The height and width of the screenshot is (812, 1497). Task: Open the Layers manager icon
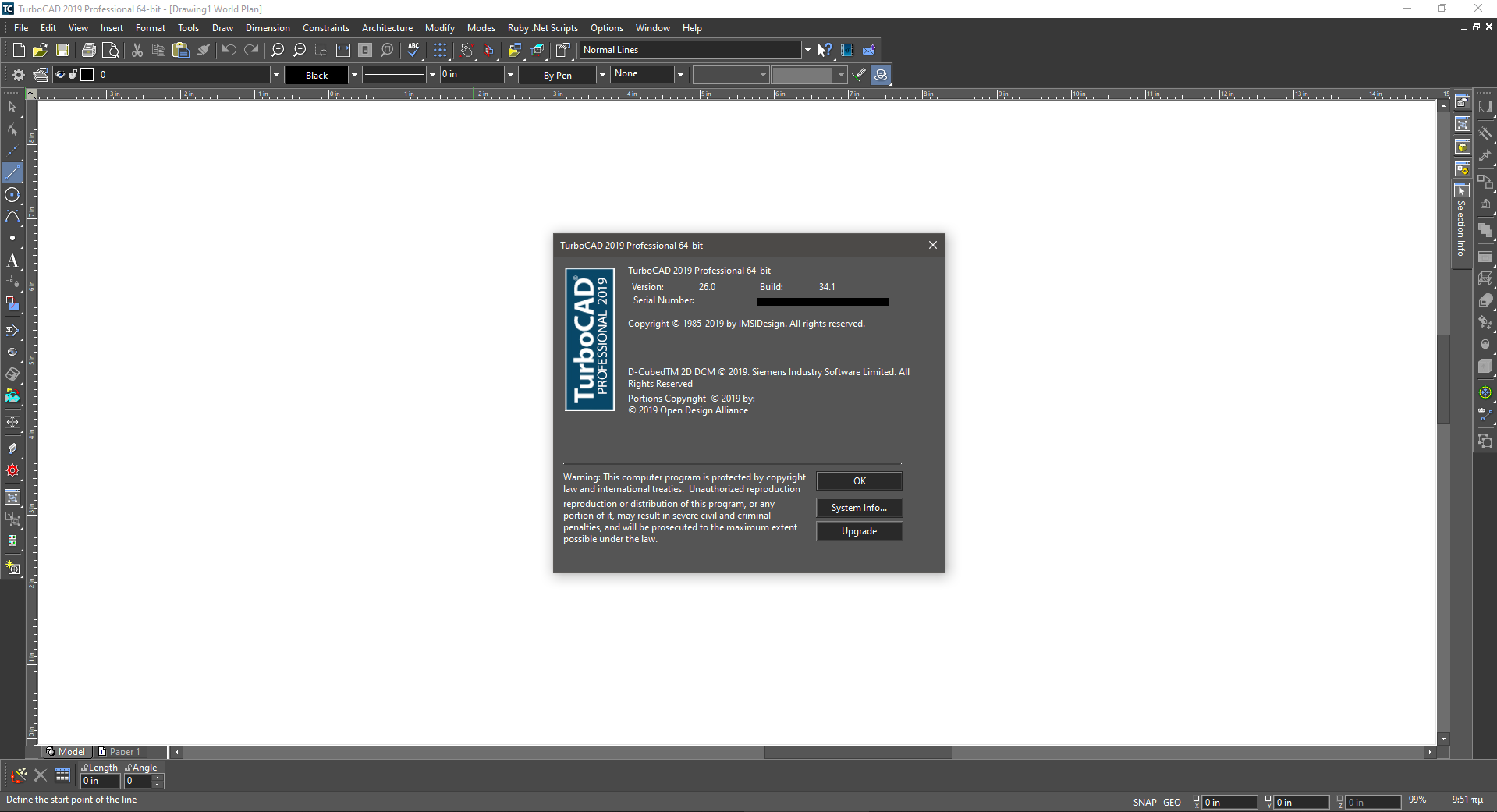[x=41, y=75]
